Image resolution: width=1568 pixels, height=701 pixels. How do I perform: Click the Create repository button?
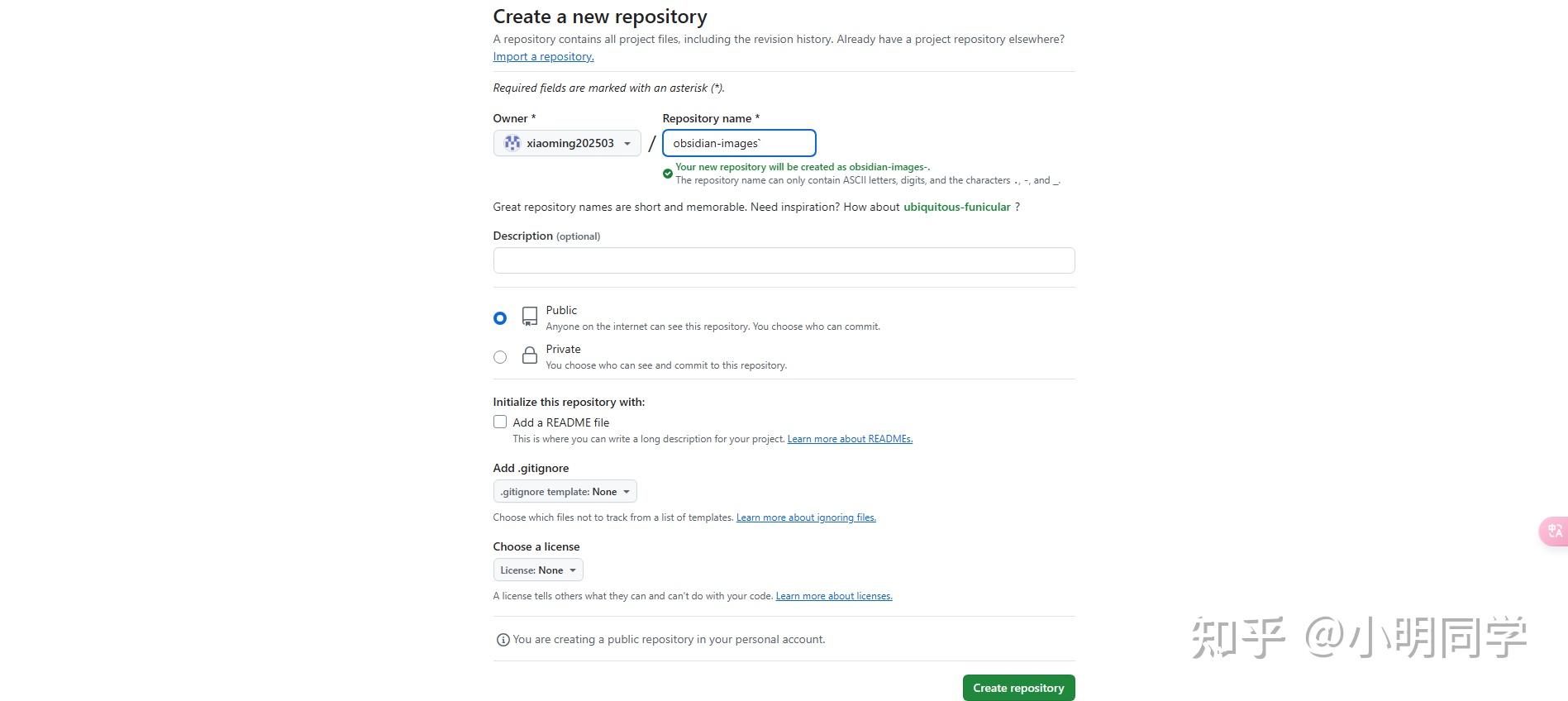point(1018,688)
